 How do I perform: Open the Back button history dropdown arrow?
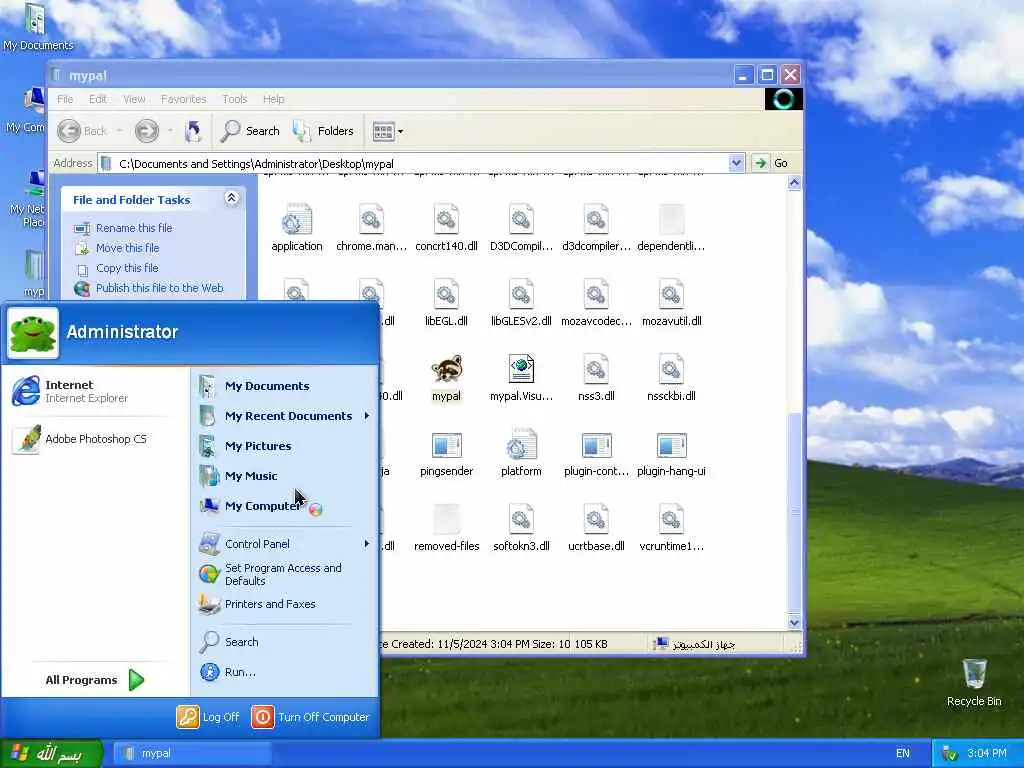click(x=120, y=131)
